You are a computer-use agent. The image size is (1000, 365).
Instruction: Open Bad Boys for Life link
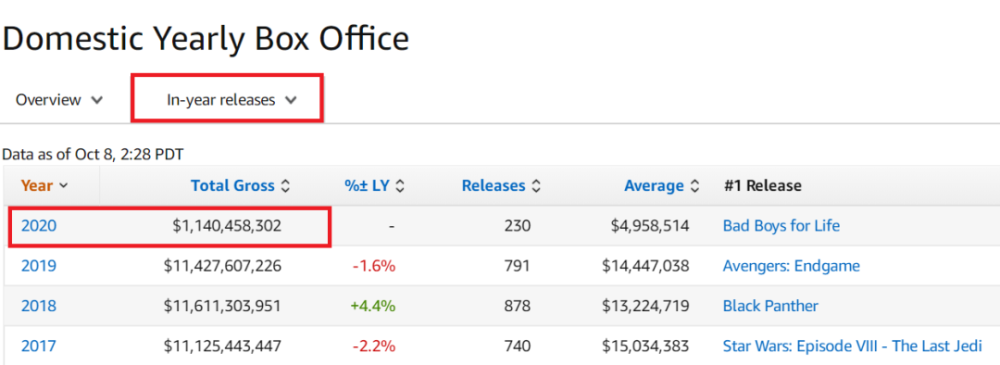[781, 225]
